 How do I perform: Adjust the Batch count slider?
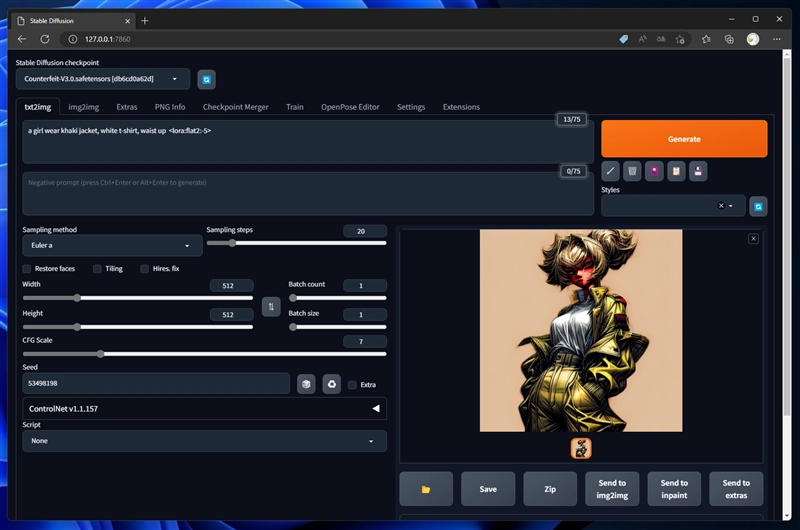(337, 298)
